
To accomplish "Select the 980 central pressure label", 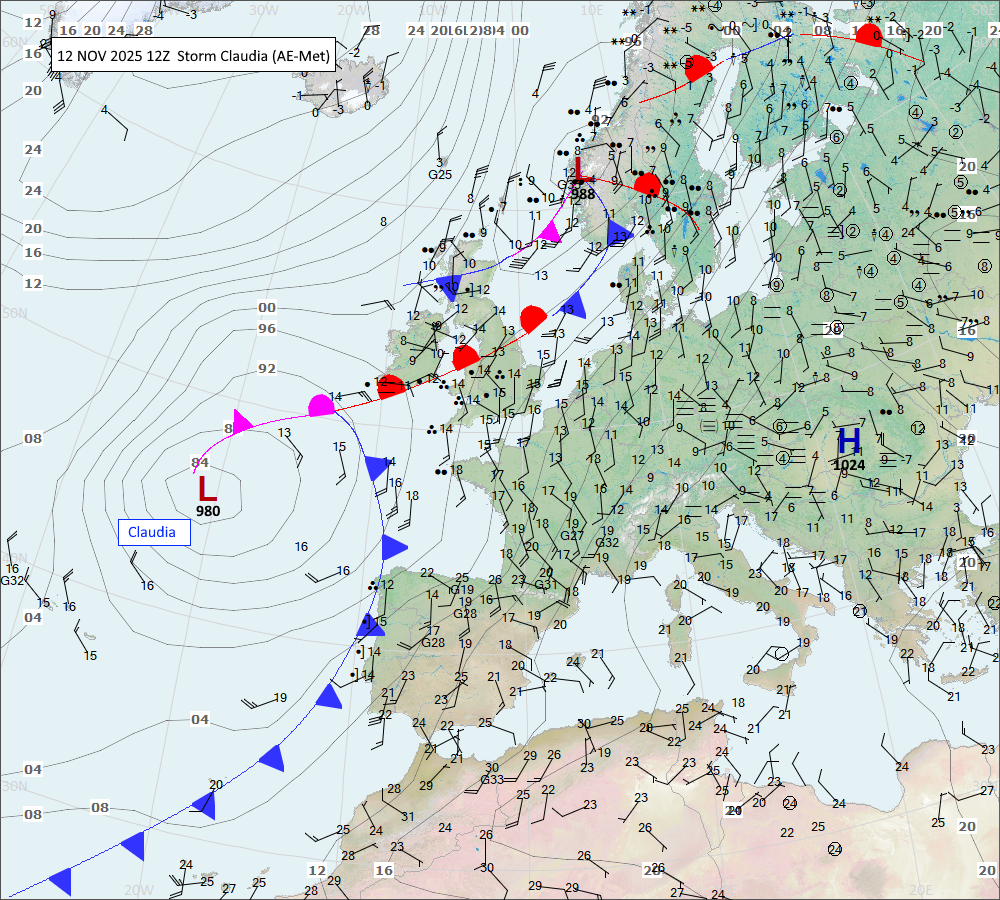I will click(208, 511).
